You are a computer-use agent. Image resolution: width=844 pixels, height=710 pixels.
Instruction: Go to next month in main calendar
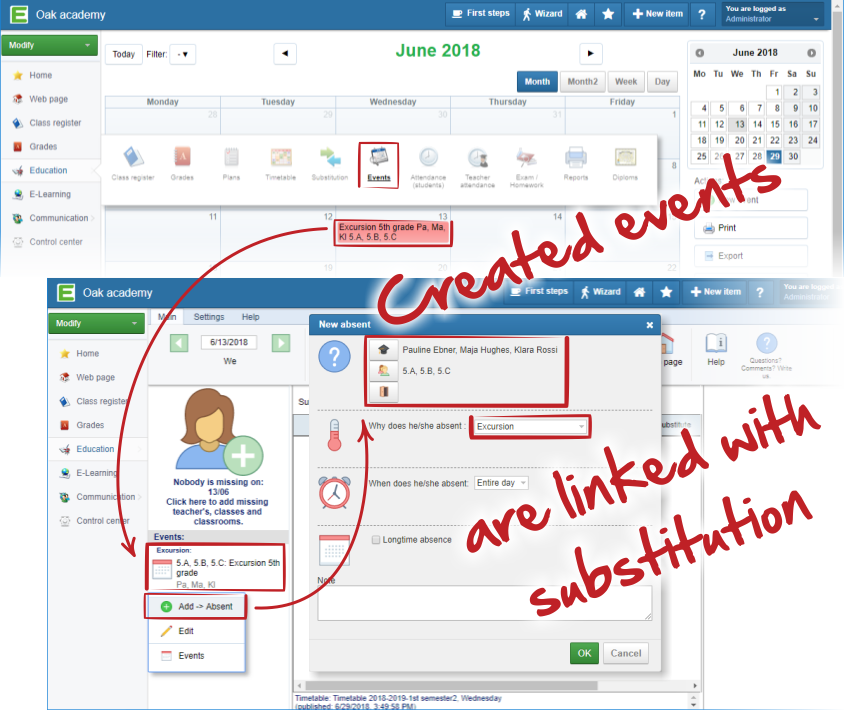(x=592, y=54)
